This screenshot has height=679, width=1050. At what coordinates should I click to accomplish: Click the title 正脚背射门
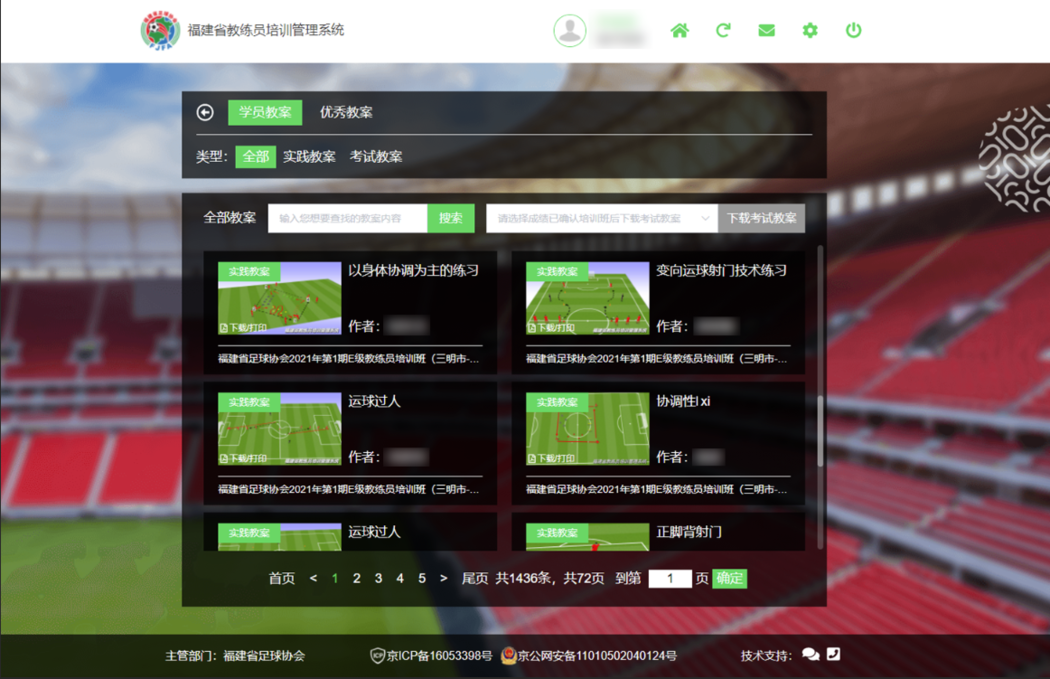click(x=689, y=532)
